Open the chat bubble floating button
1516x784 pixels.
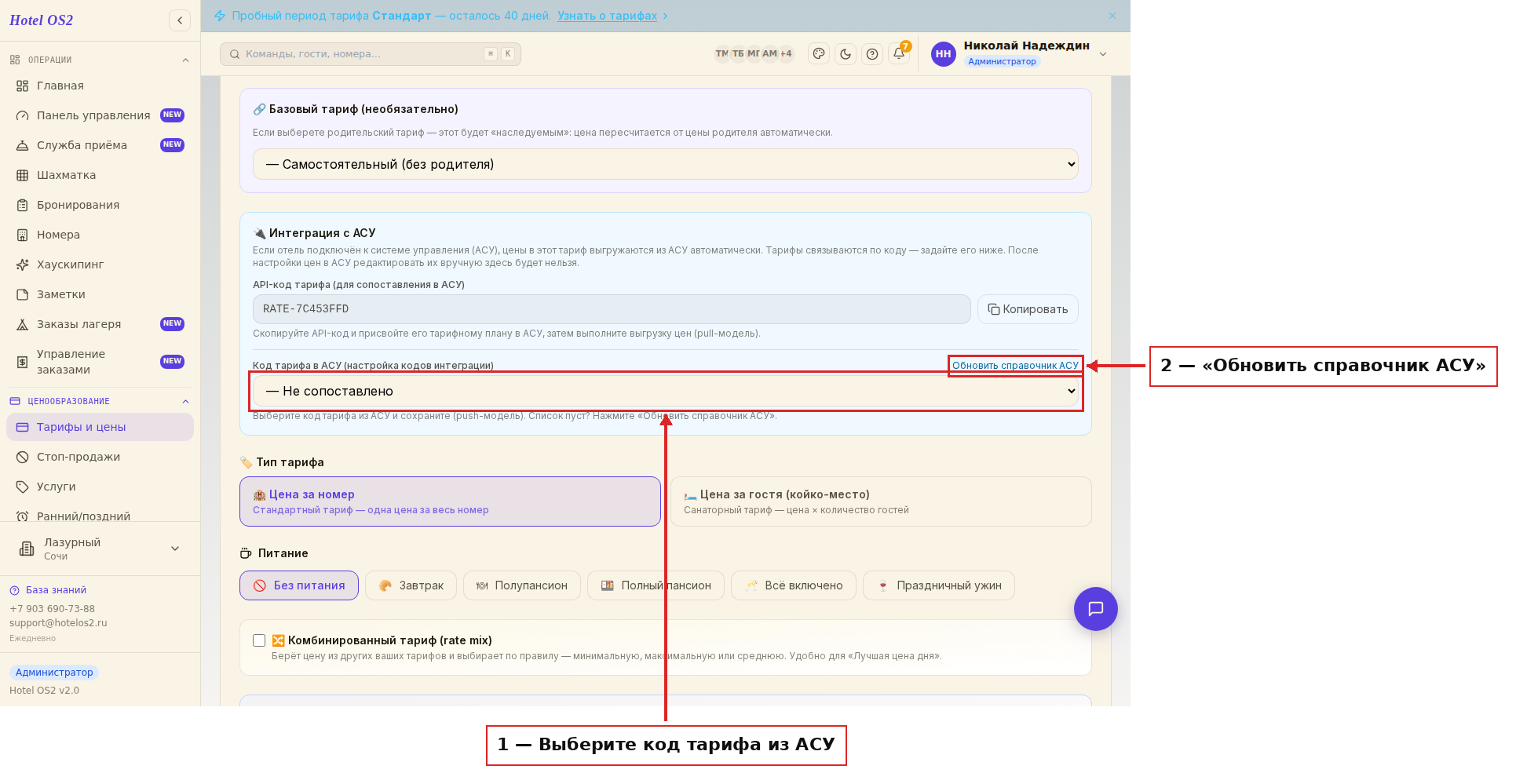pos(1095,609)
